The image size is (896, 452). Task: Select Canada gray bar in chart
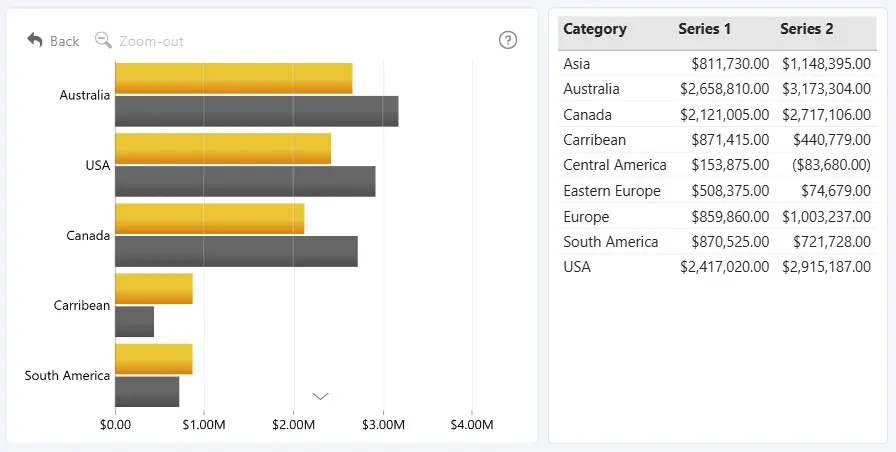(x=237, y=251)
